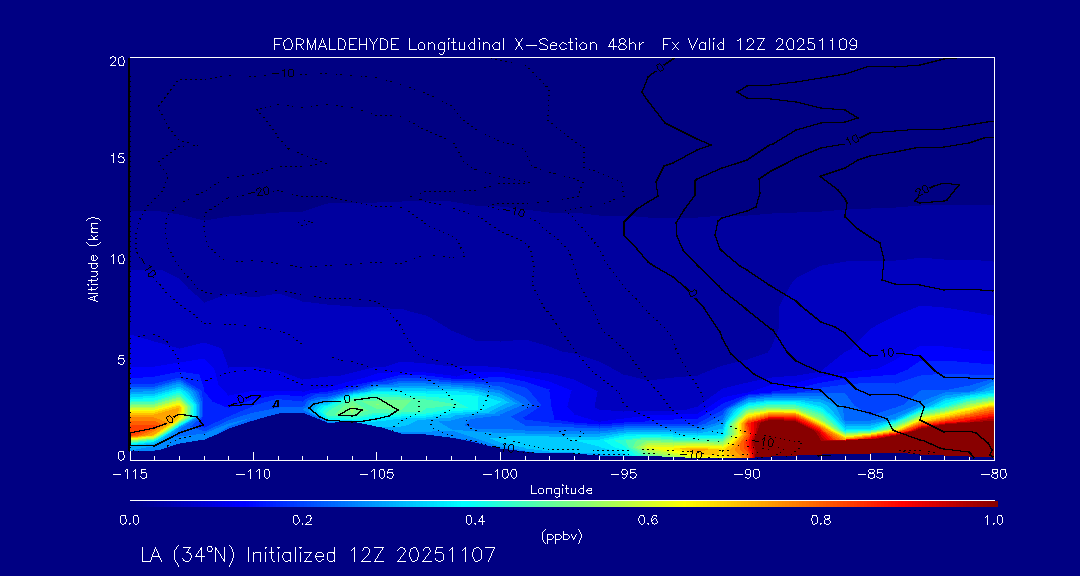Viewport: 1080px width, 576px height.
Task: Click the "Altitude (km)" y-axis label
Action: click(93, 259)
